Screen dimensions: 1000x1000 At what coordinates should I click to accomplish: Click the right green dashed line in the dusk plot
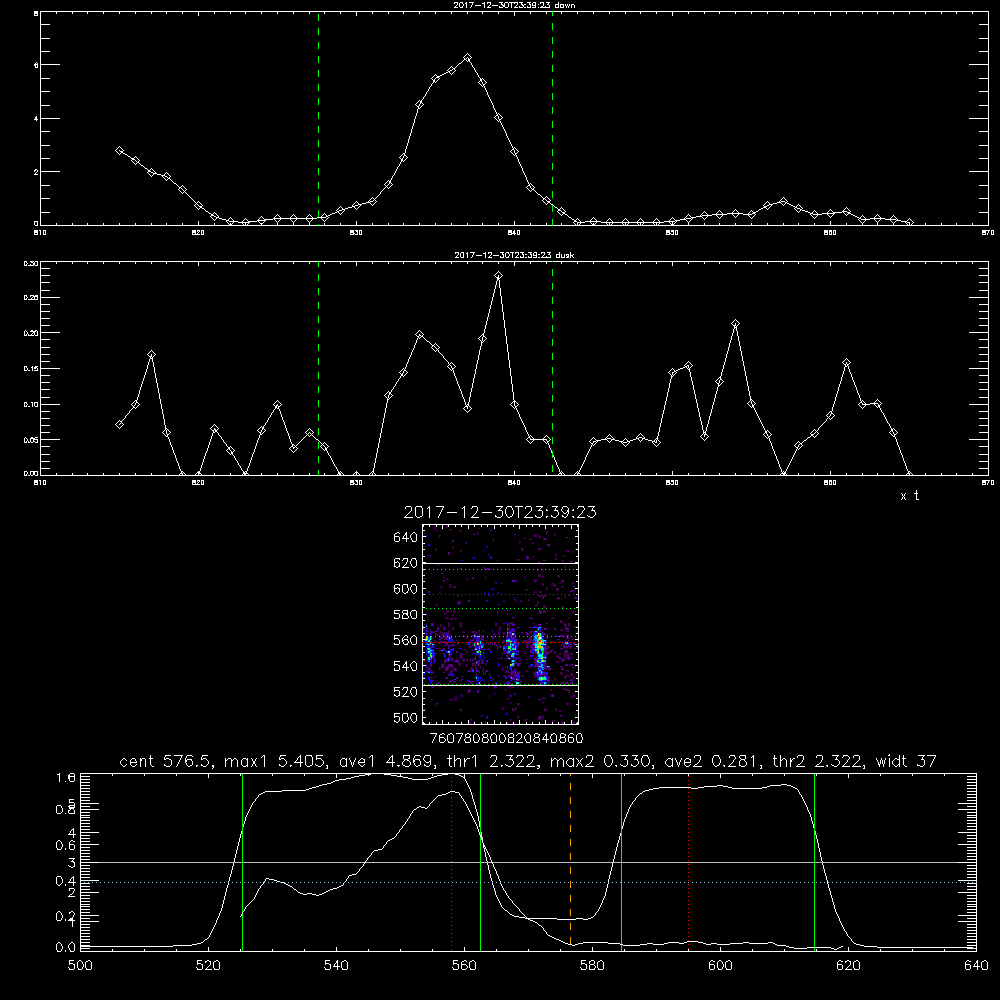(x=552, y=368)
